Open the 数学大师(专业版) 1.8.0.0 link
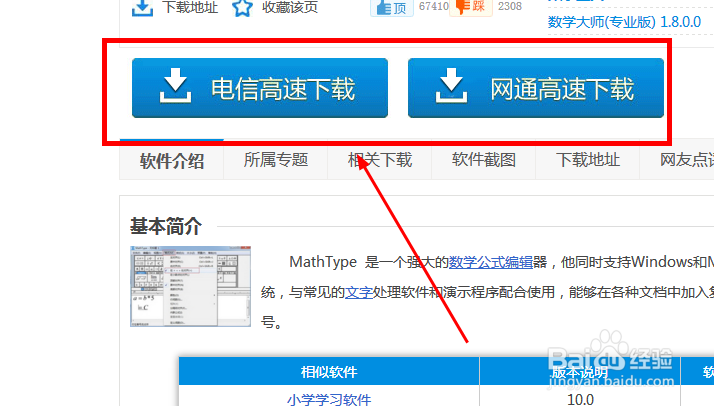The width and height of the screenshot is (714, 406). [x=624, y=22]
